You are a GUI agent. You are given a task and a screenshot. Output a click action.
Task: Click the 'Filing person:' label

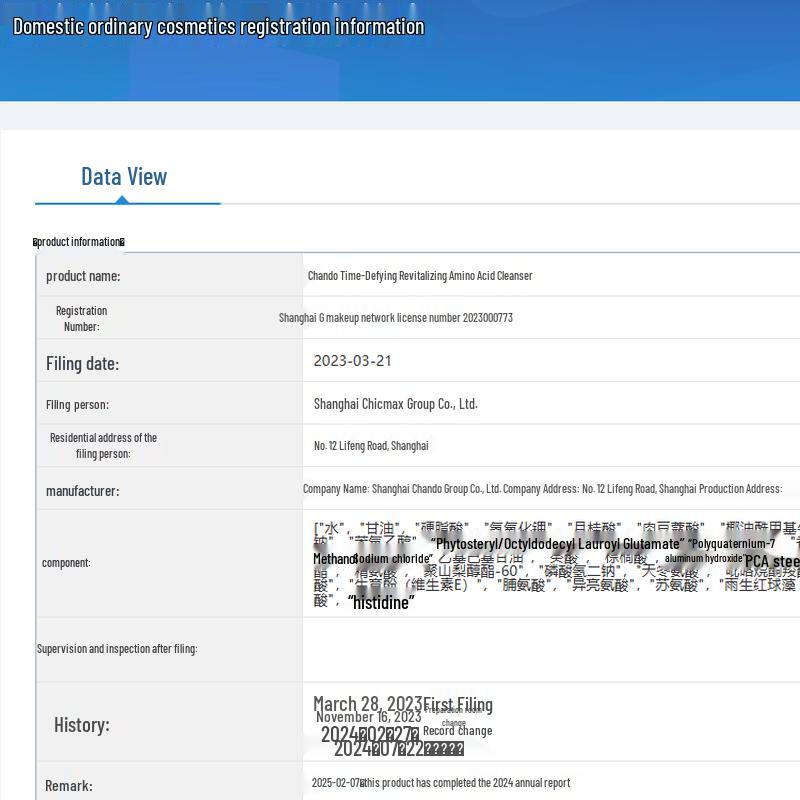[x=77, y=405]
